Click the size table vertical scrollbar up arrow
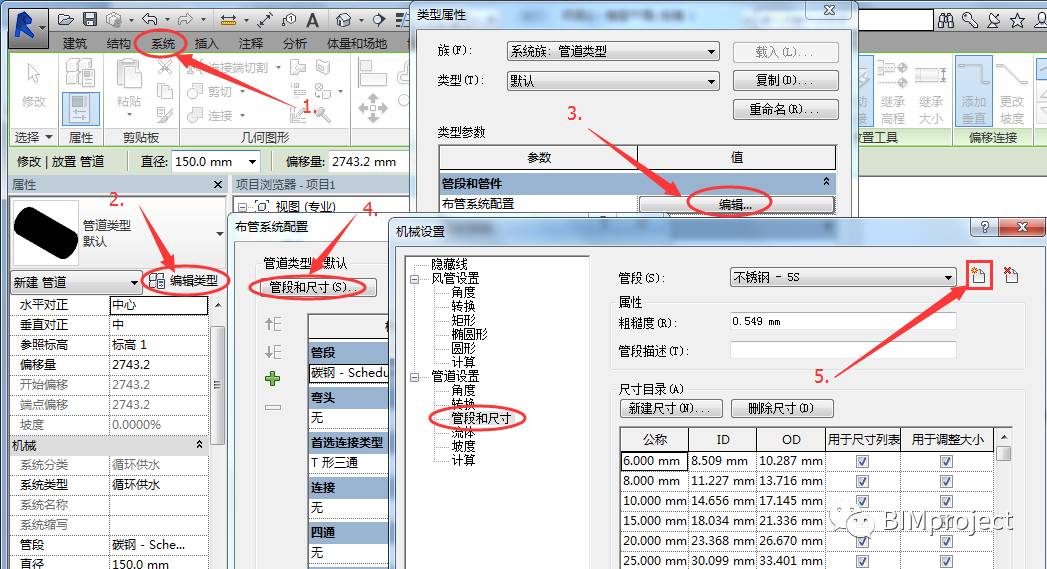 (x=1003, y=437)
